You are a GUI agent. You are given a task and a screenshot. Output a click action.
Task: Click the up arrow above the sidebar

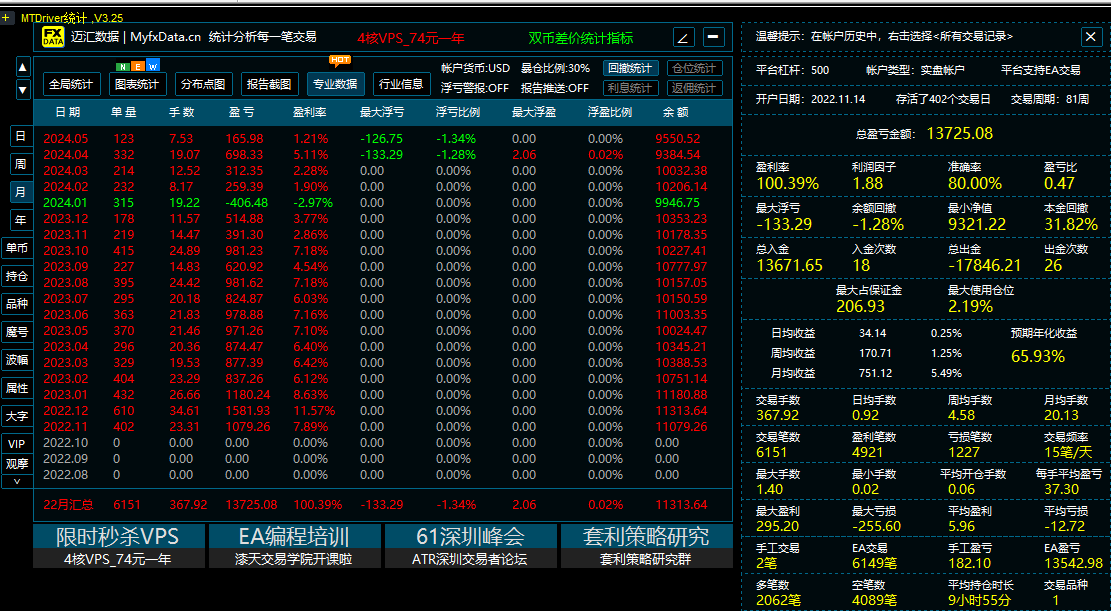click(23, 67)
